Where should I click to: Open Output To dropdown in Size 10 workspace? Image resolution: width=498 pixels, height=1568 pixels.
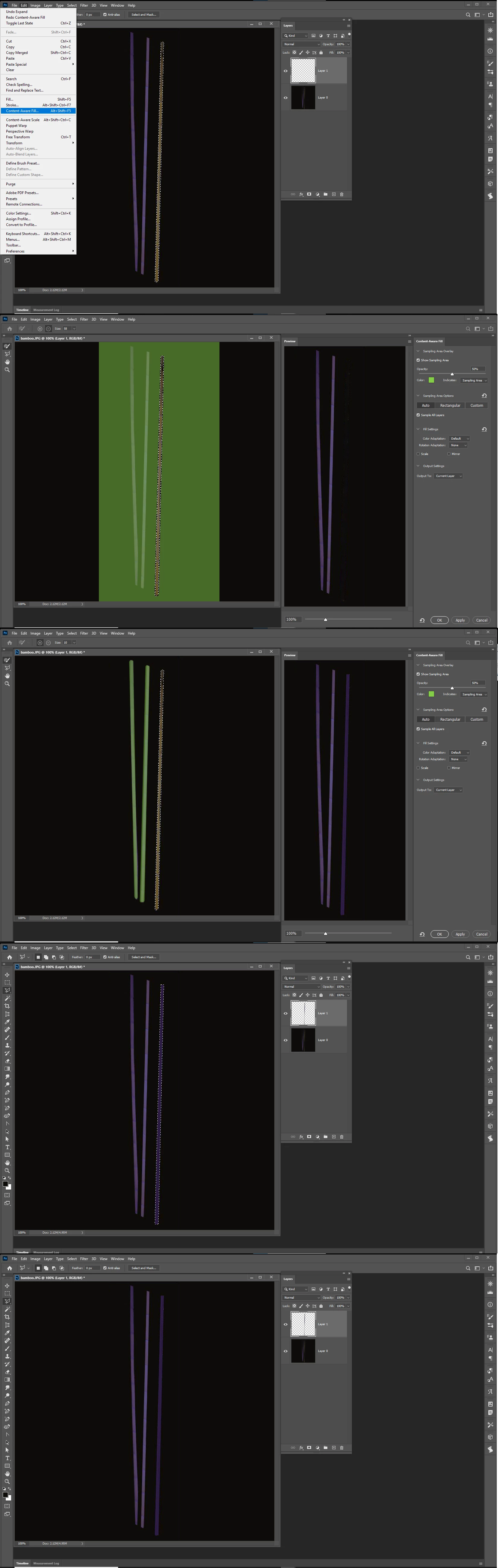(448, 790)
